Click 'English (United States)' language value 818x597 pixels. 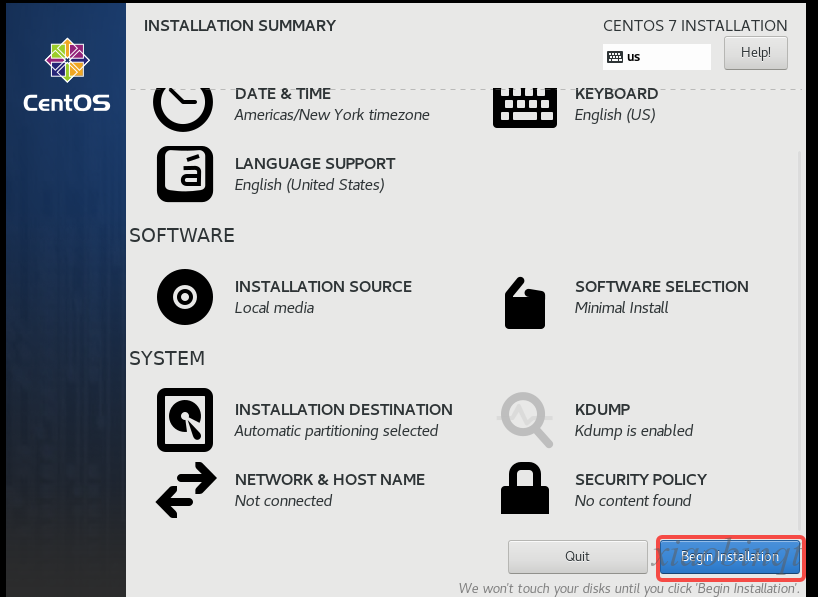tap(309, 185)
